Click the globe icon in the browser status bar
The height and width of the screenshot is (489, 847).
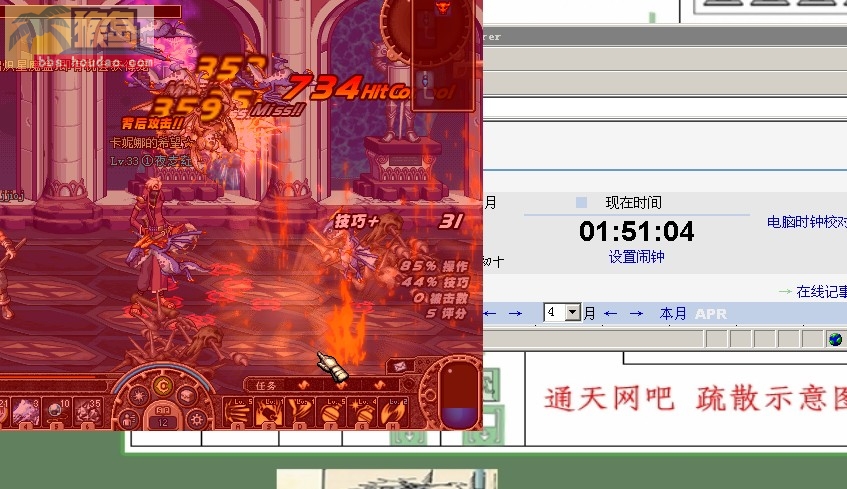[835, 339]
